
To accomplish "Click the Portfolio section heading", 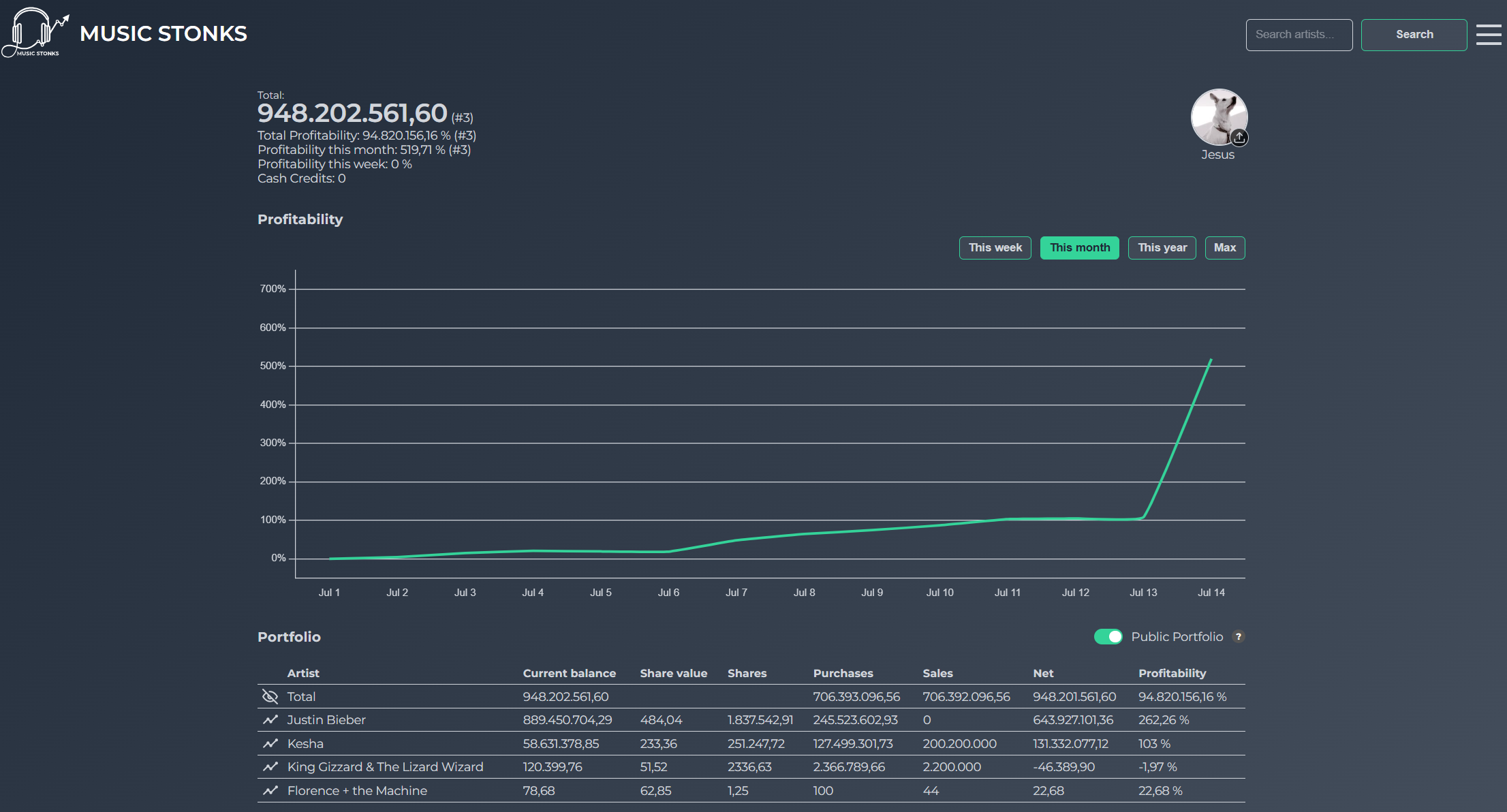I will click(x=289, y=637).
